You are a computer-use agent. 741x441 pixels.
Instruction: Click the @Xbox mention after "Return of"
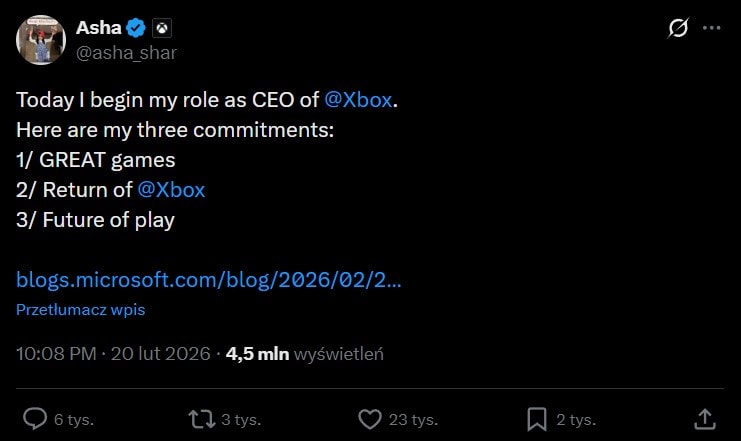tap(171, 190)
